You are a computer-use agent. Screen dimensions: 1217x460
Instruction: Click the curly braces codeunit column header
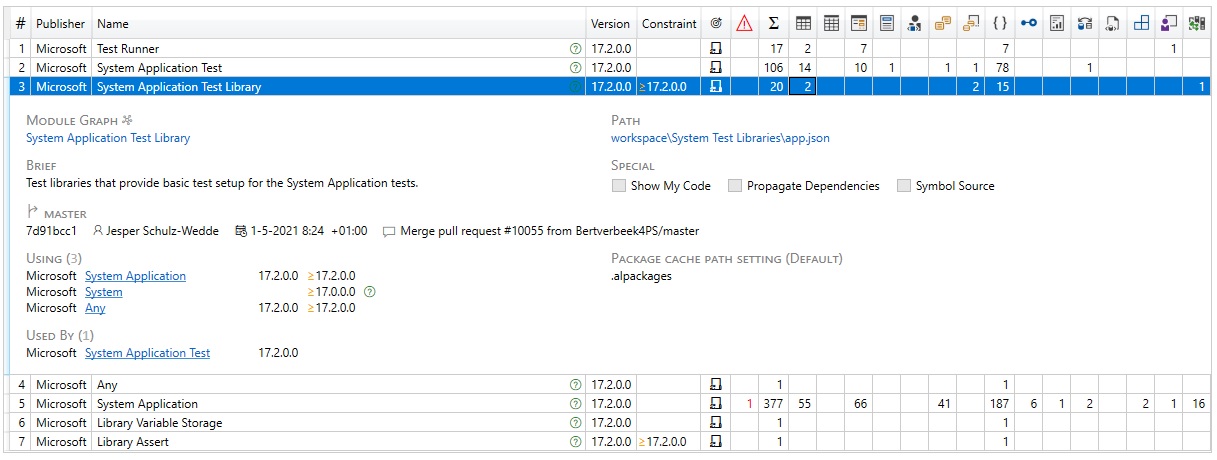[1000, 24]
